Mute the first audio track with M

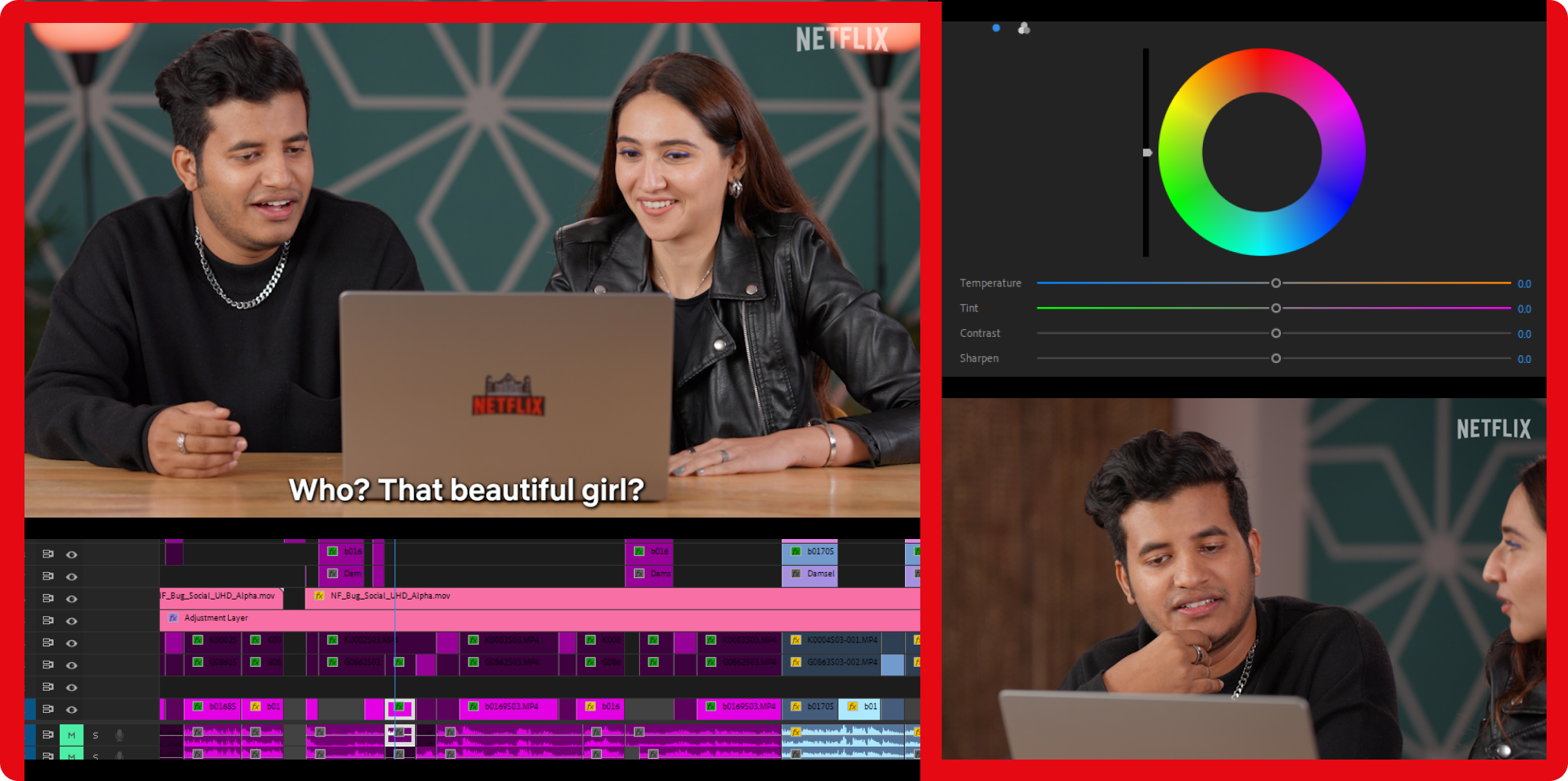point(71,735)
